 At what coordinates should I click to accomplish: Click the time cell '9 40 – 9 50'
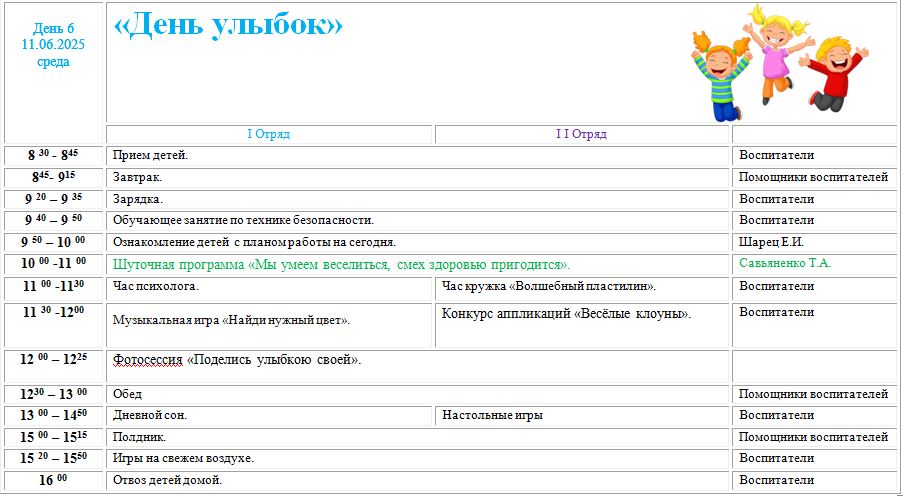[54, 221]
